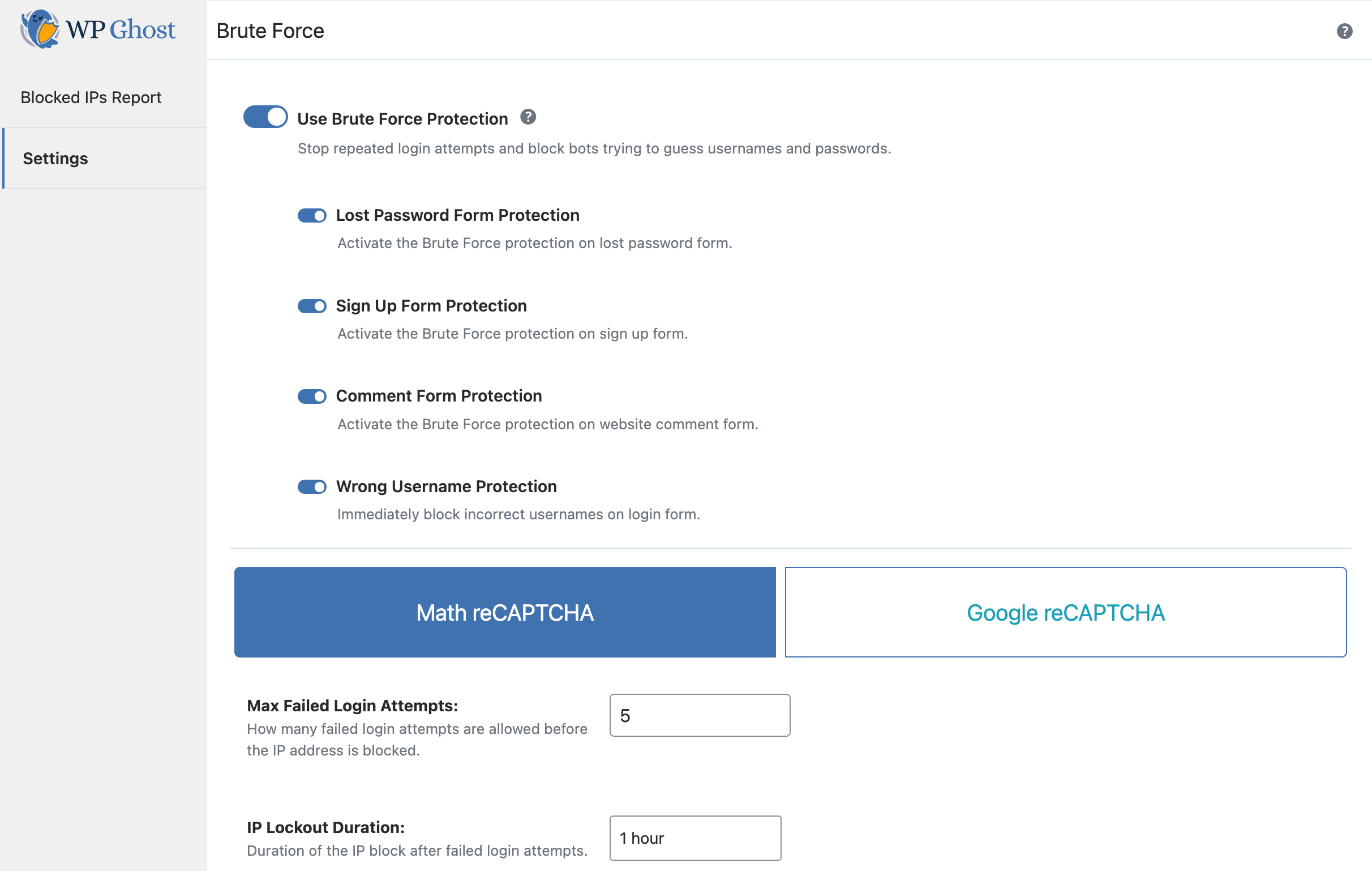Turn off Comment Form Protection
This screenshot has height=871, width=1372.
(x=312, y=396)
